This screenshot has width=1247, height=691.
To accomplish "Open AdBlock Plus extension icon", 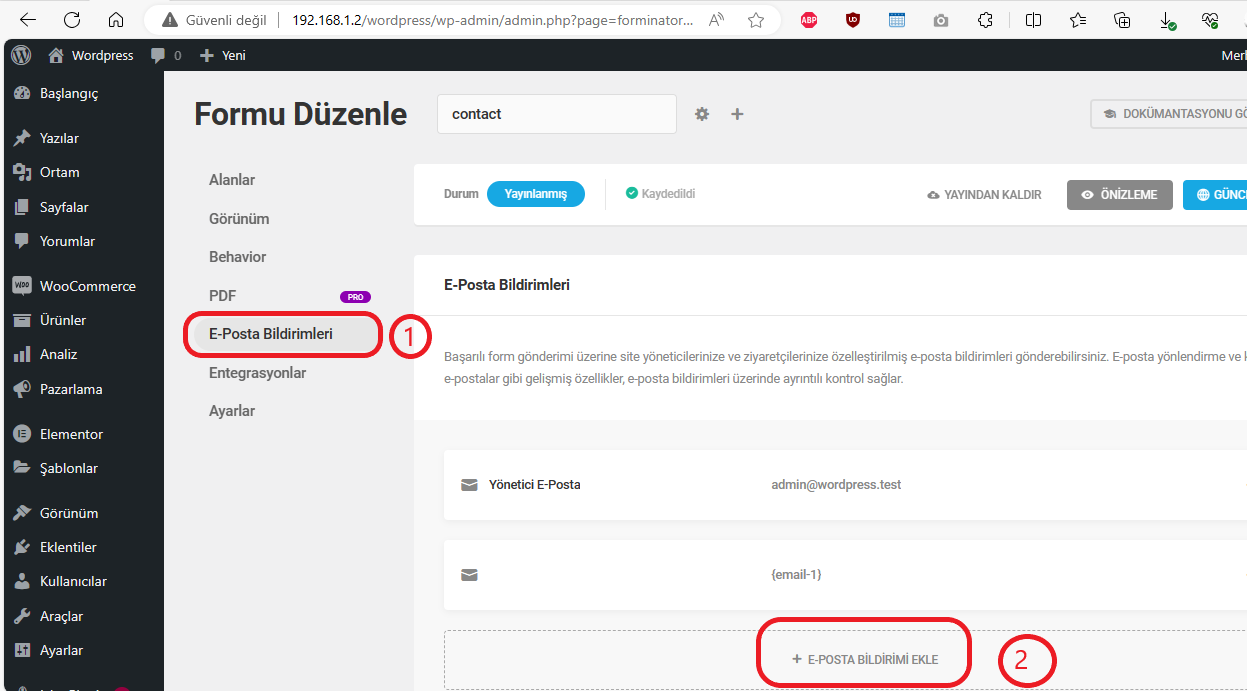I will click(x=809, y=20).
